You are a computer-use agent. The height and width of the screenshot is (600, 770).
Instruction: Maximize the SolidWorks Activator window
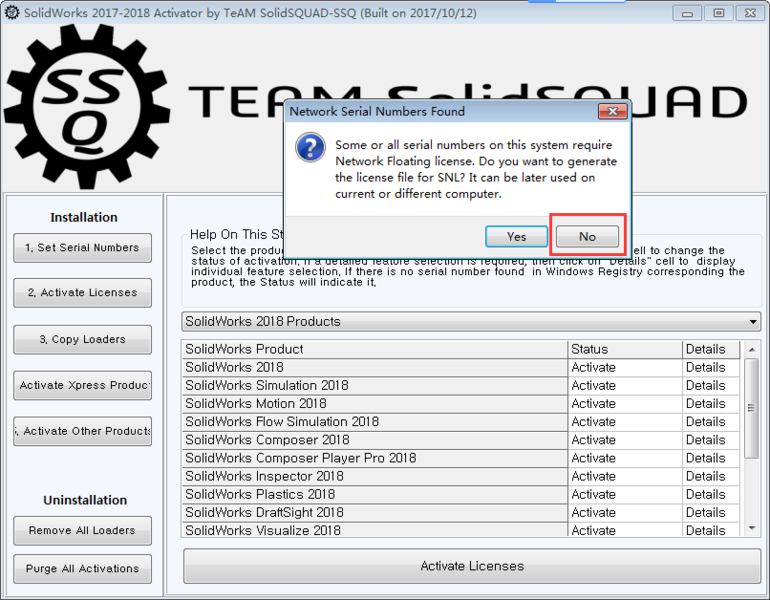pos(718,13)
